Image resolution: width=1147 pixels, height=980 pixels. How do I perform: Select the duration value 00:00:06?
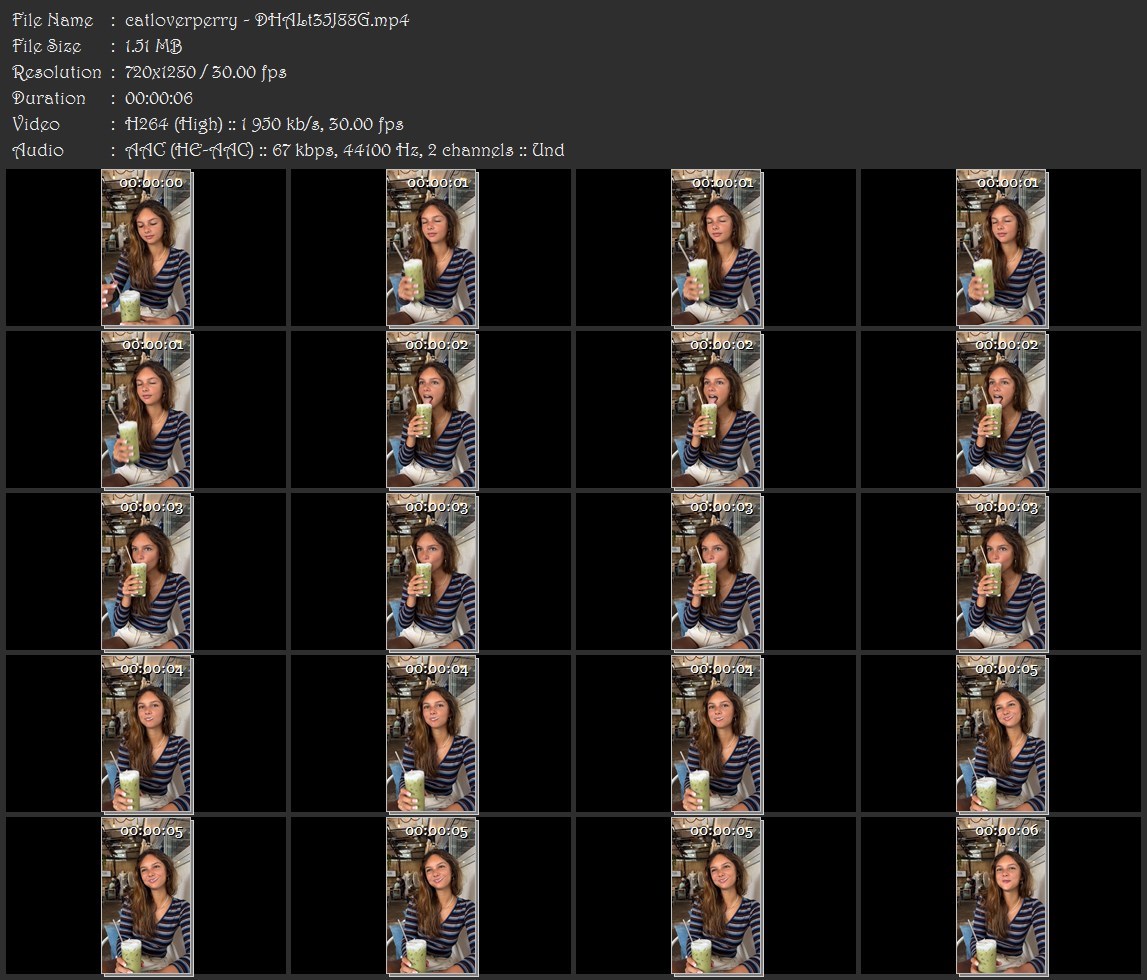coord(159,98)
